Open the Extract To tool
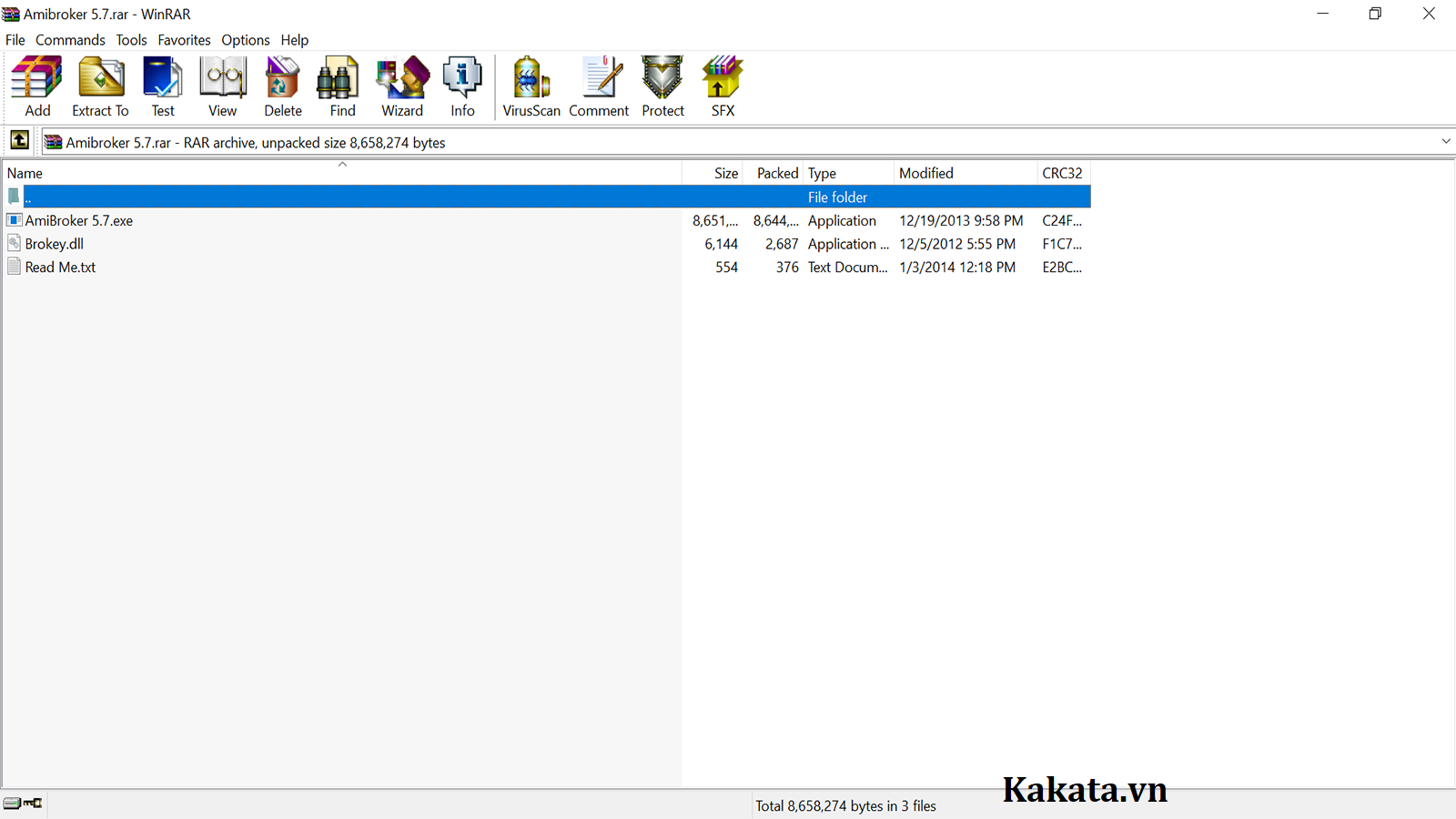Viewport: 1456px width, 819px height. [x=101, y=78]
